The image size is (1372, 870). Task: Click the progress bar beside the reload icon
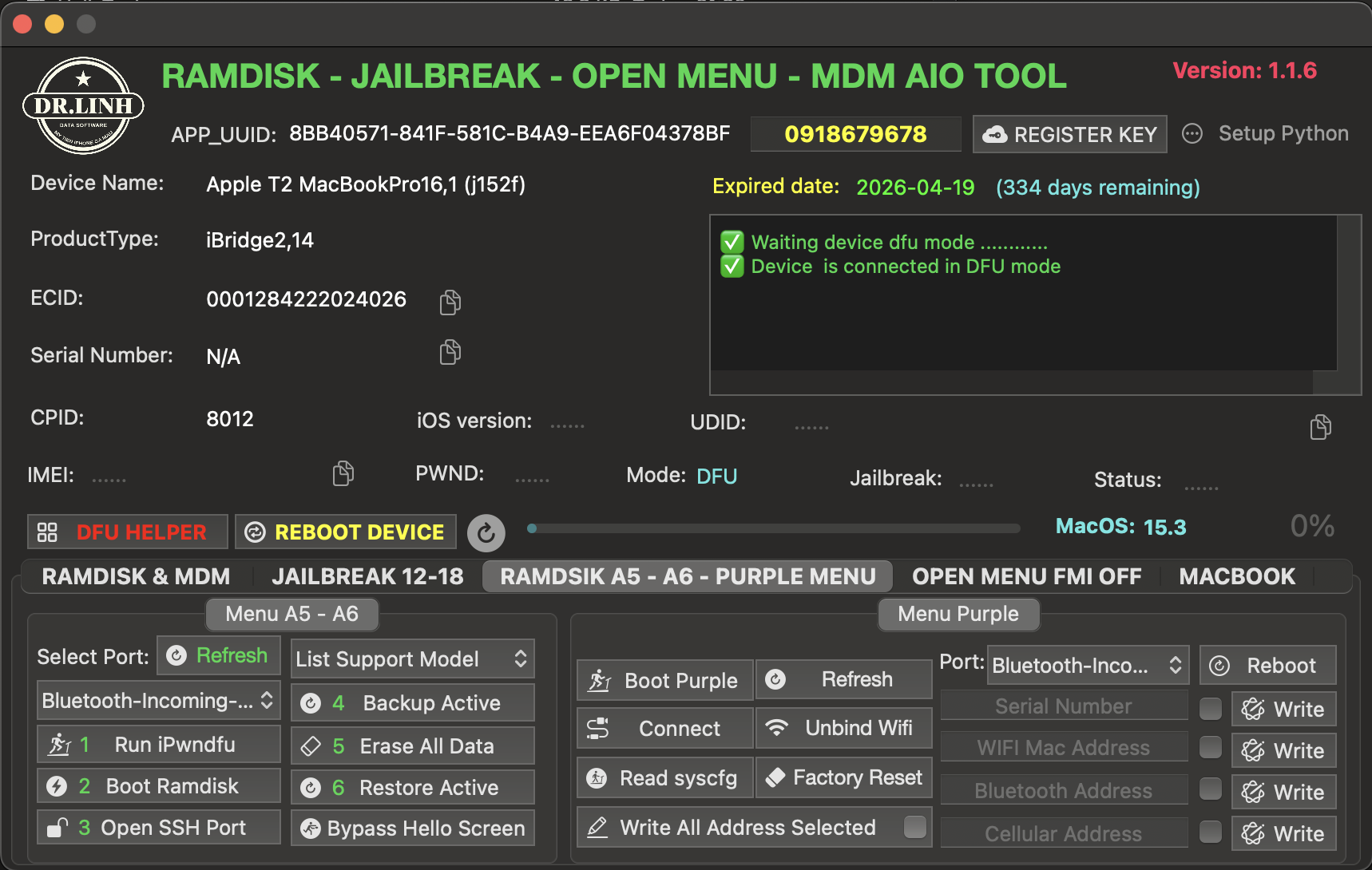774,528
